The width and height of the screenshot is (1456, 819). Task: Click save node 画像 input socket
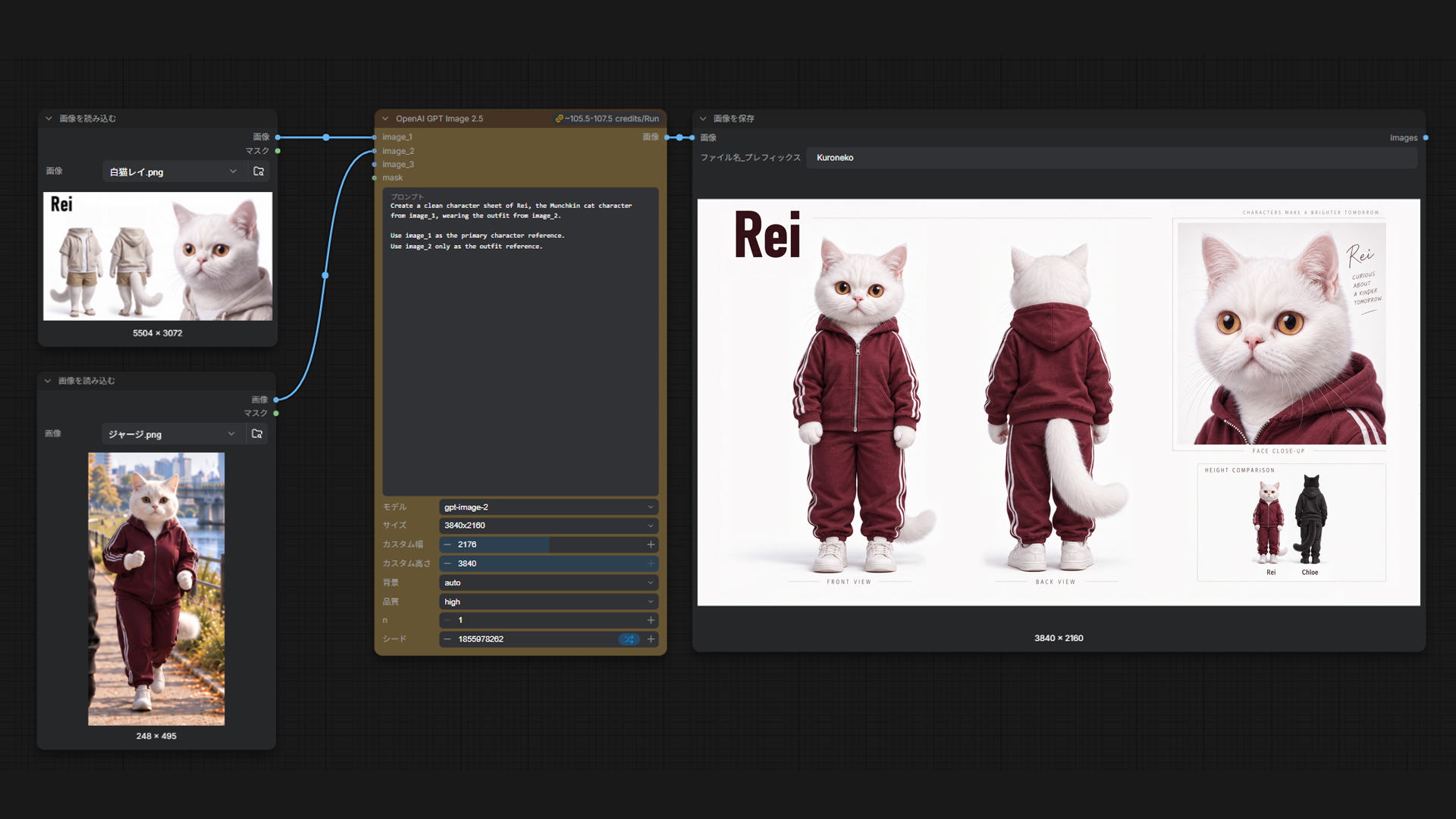point(692,138)
